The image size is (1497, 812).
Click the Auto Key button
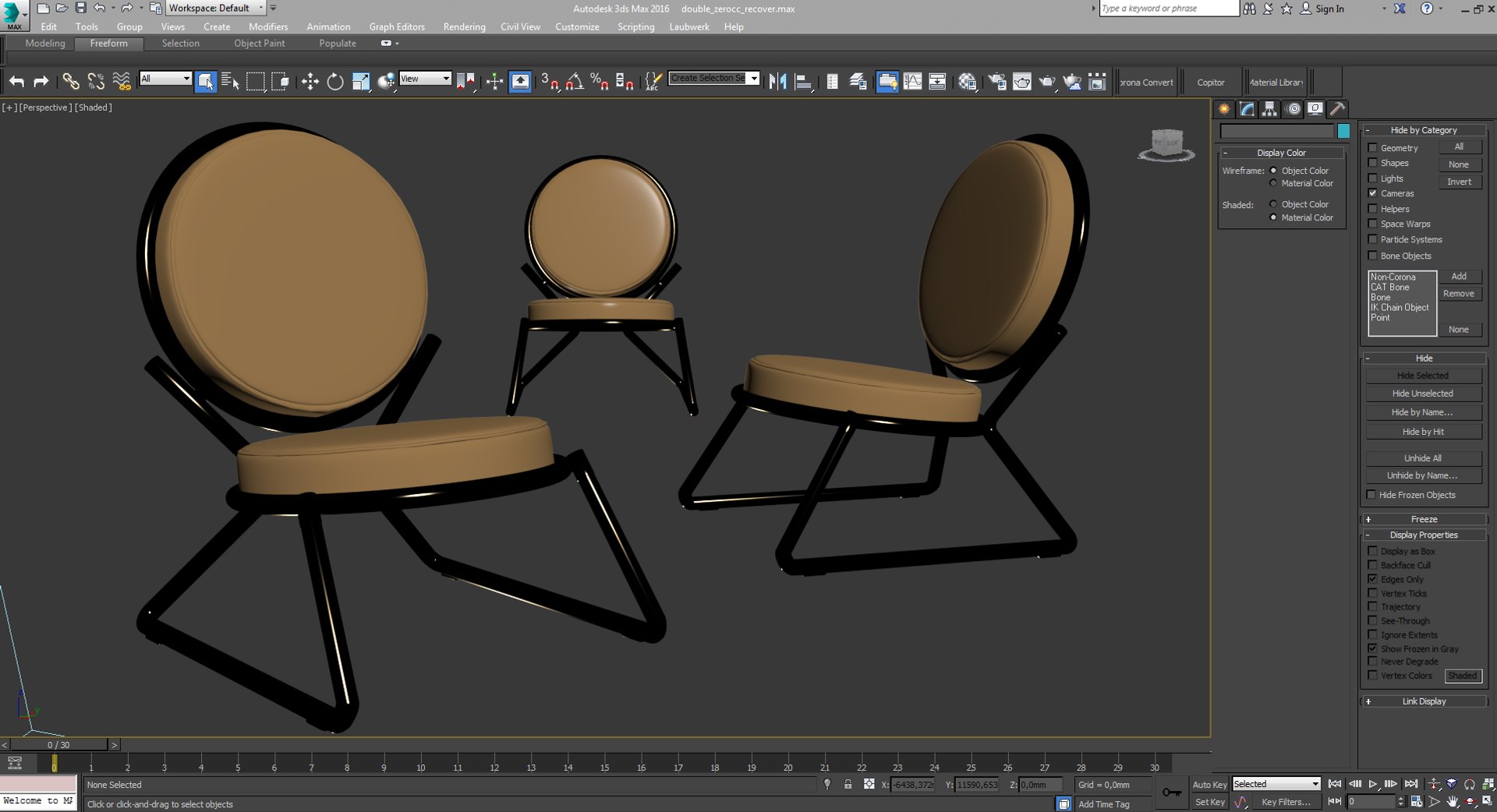(1209, 785)
